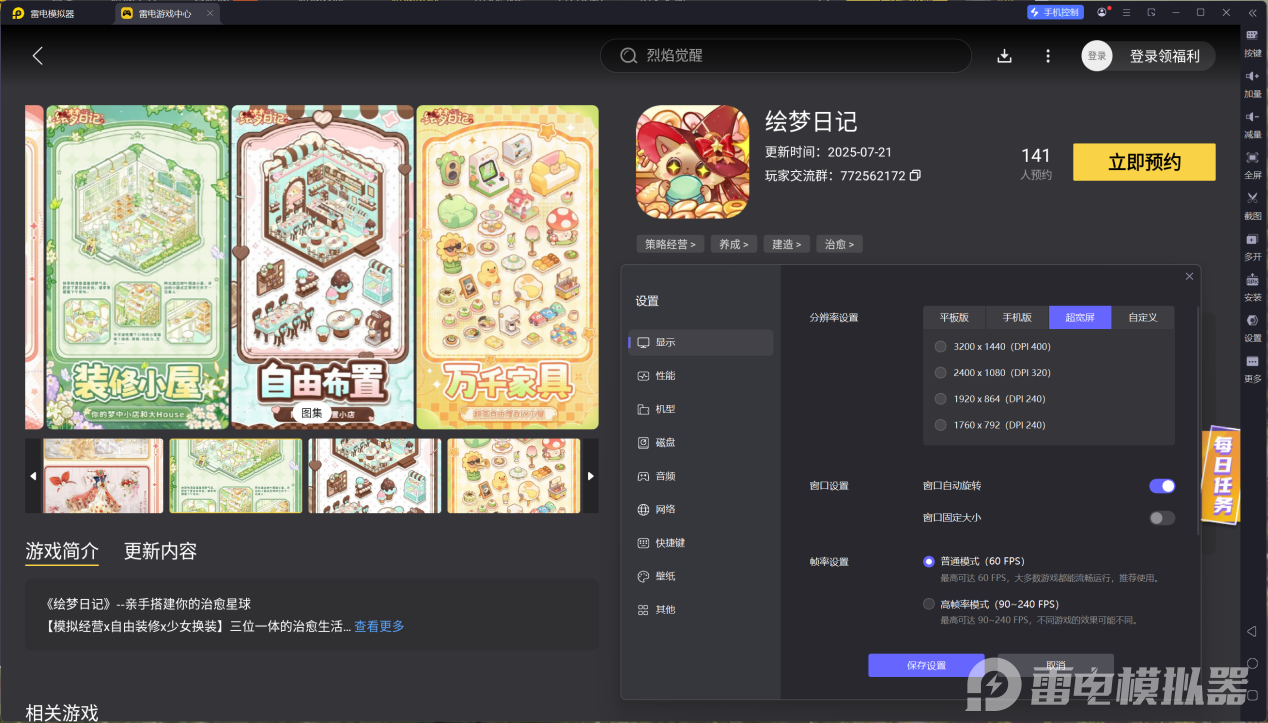This screenshot has width=1268, height=723.
Task: Open the 治愈 > tag
Action: point(839,244)
